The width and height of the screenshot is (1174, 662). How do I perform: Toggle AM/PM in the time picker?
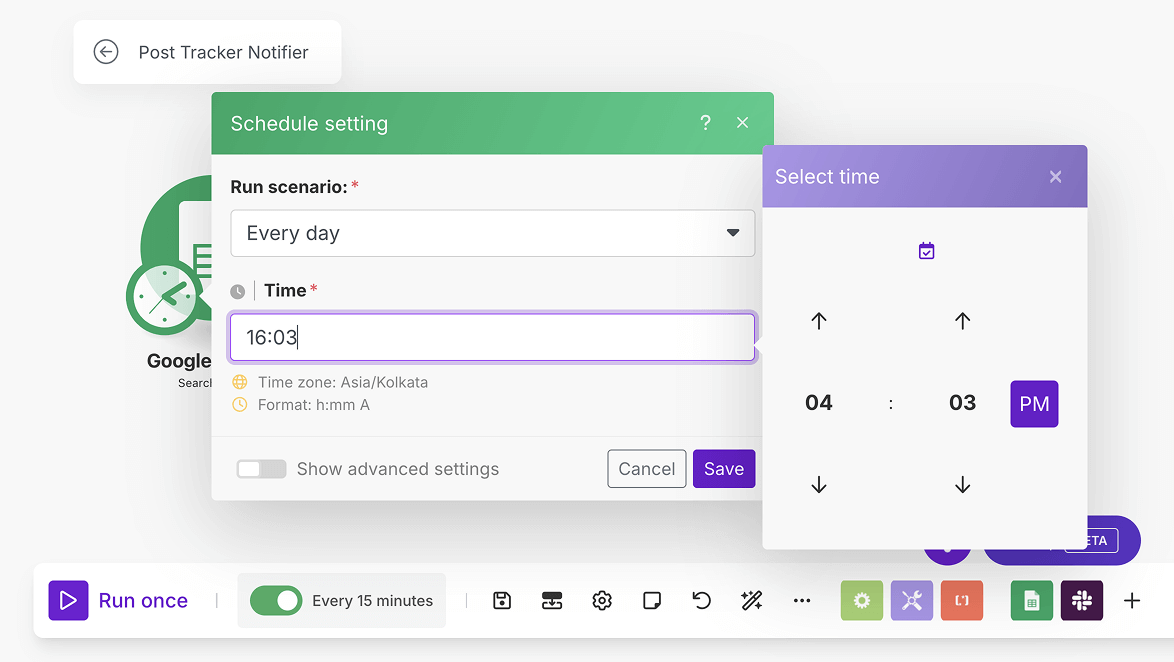pos(1034,403)
